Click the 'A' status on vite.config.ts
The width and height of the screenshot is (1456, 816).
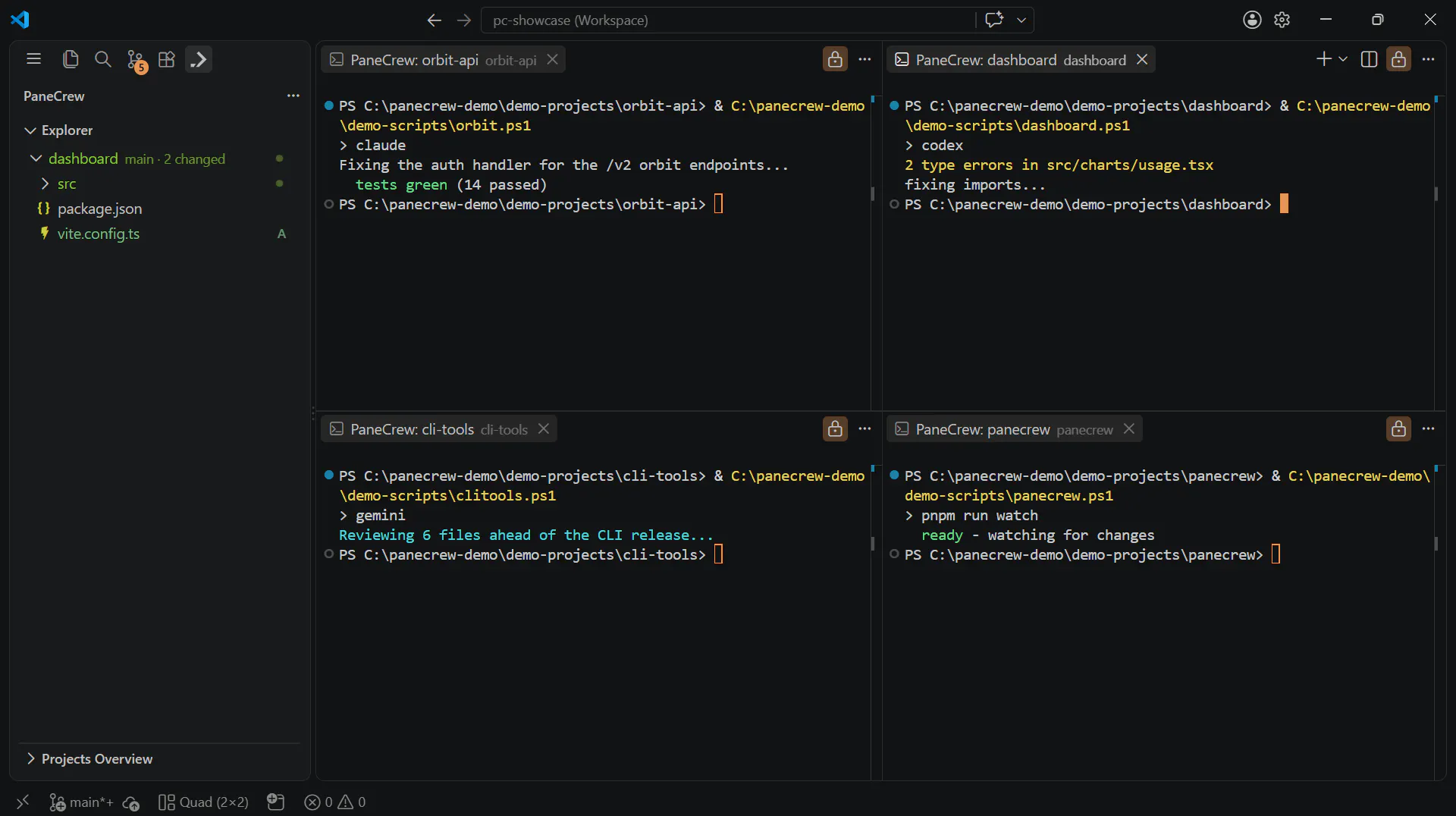(281, 234)
